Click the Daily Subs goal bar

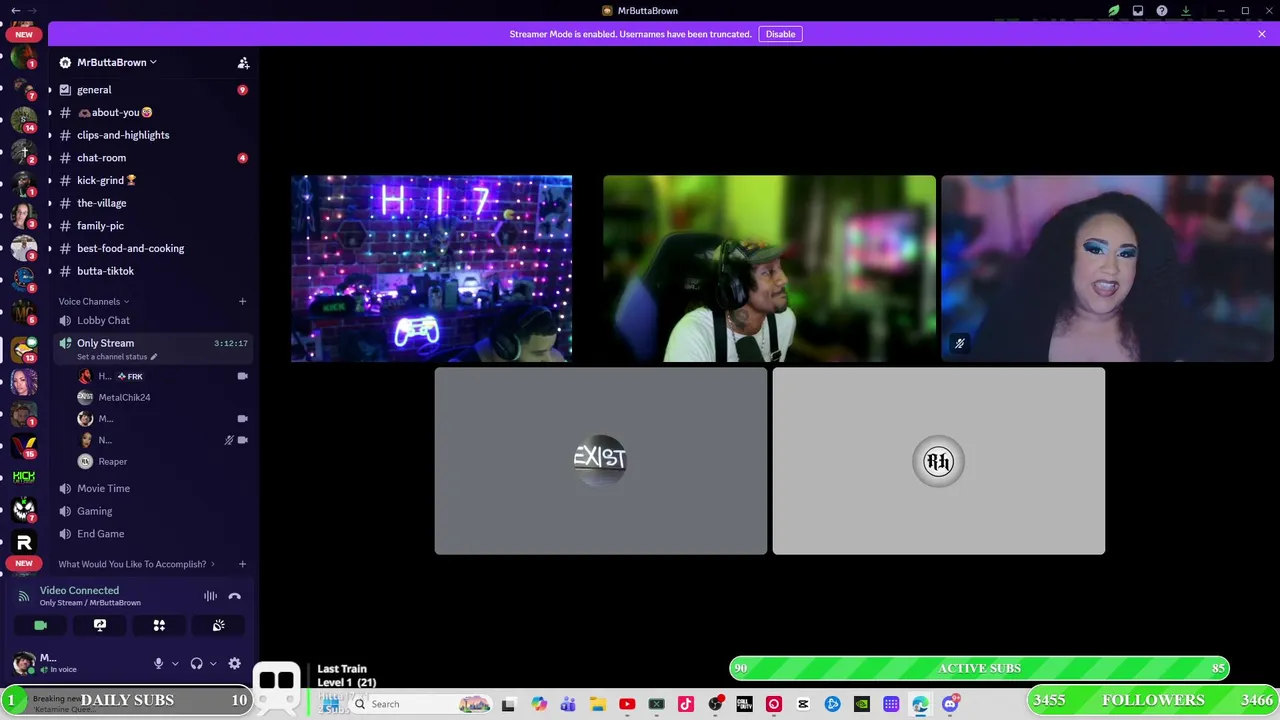click(126, 700)
